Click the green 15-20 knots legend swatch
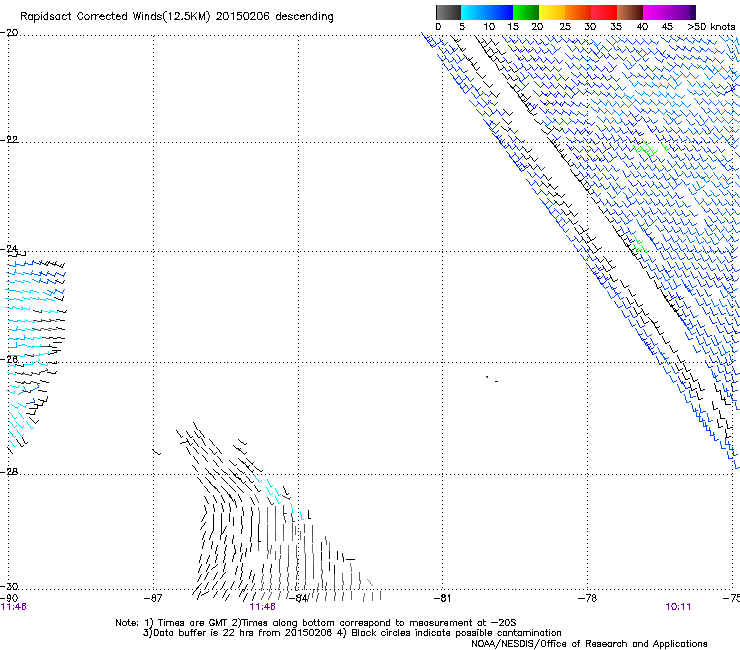 526,12
